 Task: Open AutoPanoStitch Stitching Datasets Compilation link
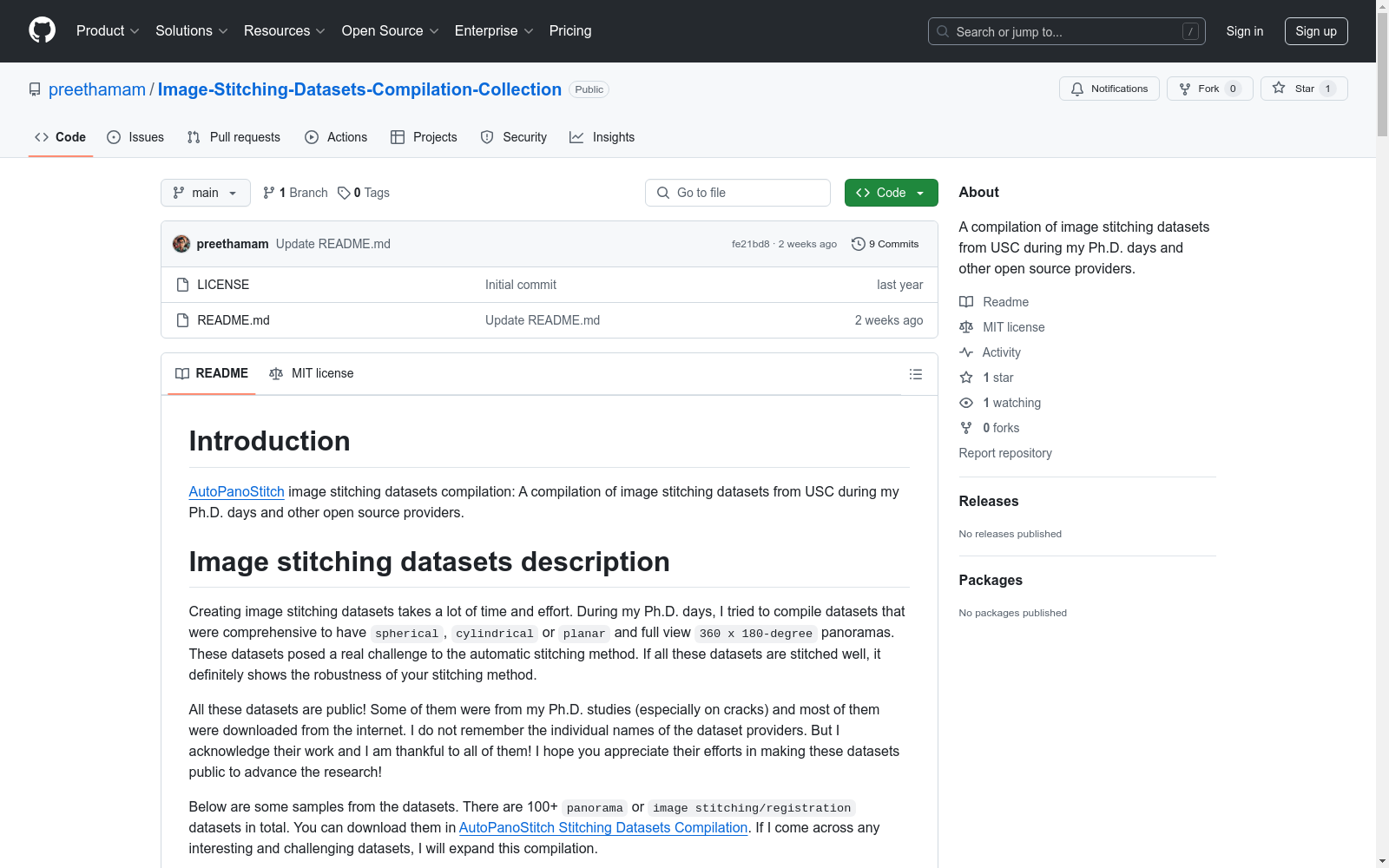pyautogui.click(x=603, y=827)
